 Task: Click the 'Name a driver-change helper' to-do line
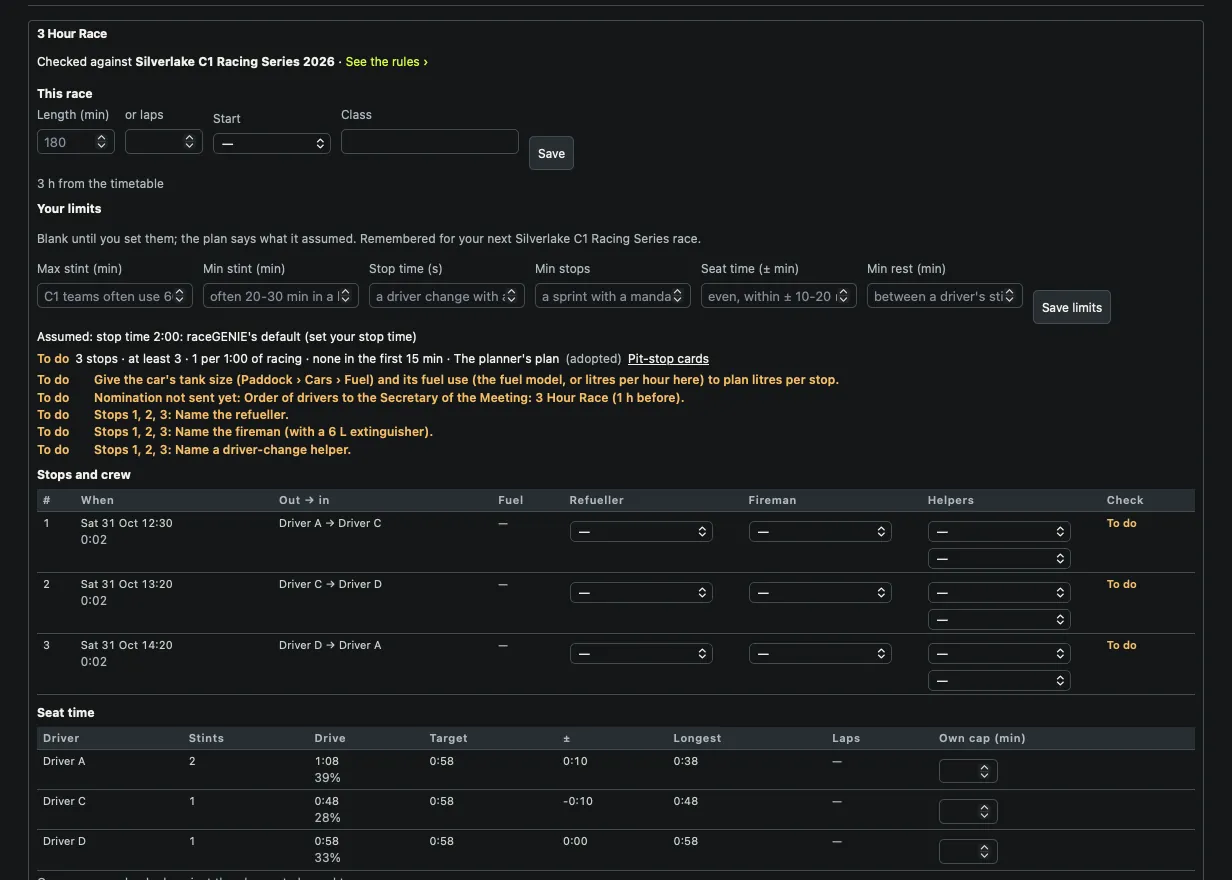222,450
